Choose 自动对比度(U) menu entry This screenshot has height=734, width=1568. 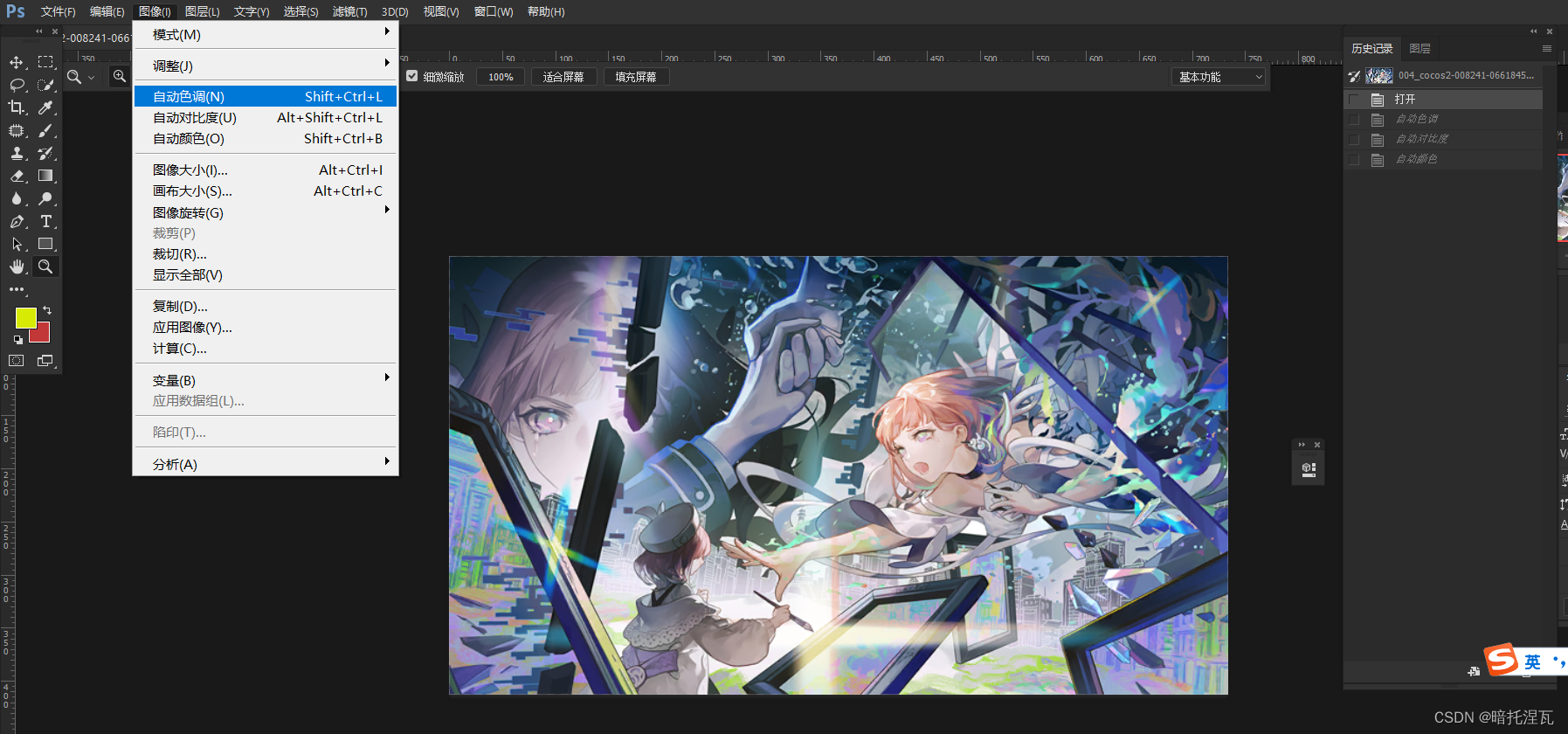266,117
